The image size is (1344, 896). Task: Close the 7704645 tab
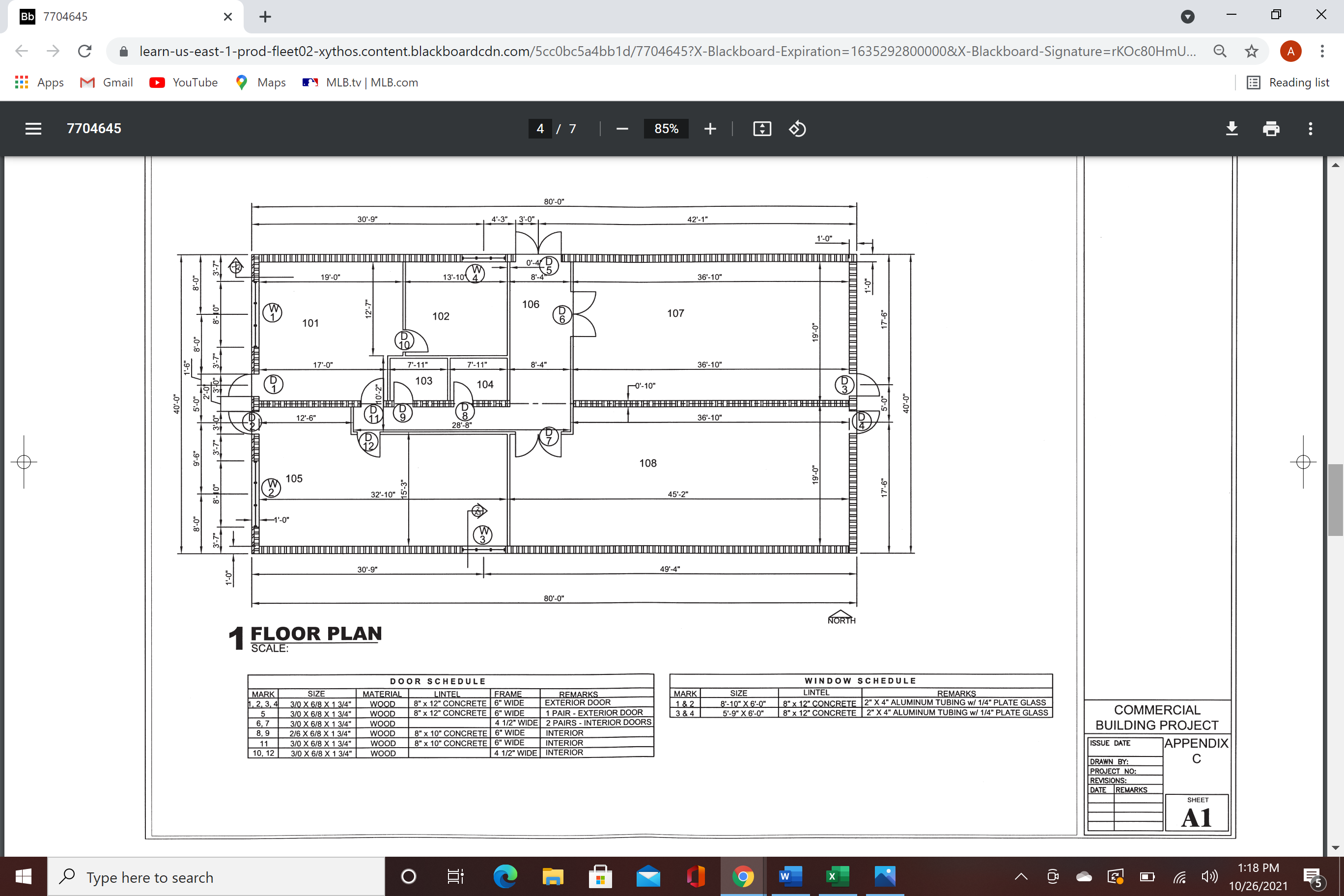pyautogui.click(x=227, y=17)
